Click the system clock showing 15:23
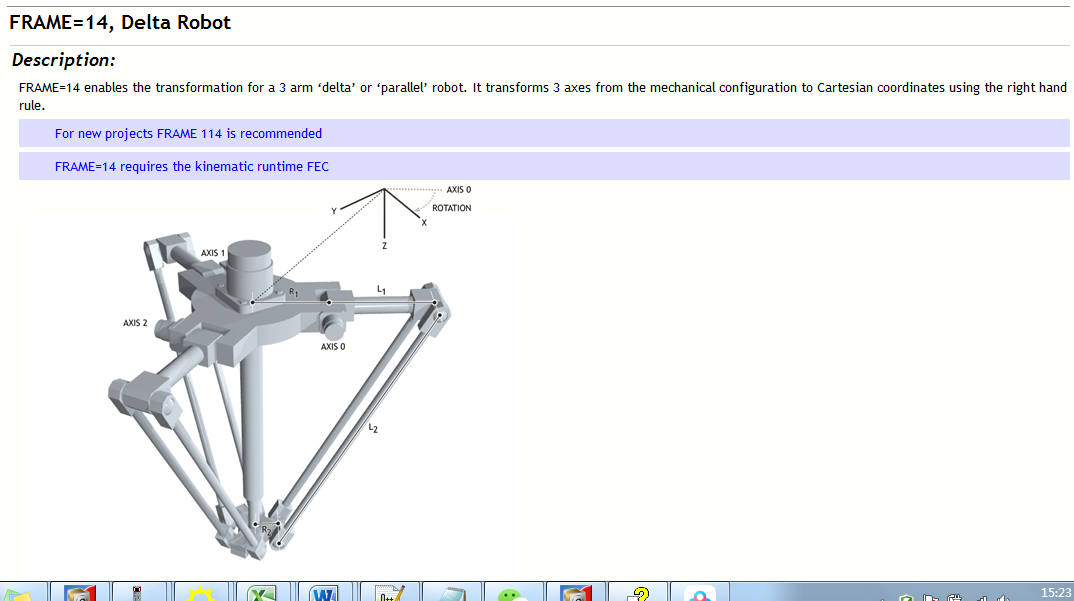Viewport: 1074px width, 601px height. point(1055,593)
